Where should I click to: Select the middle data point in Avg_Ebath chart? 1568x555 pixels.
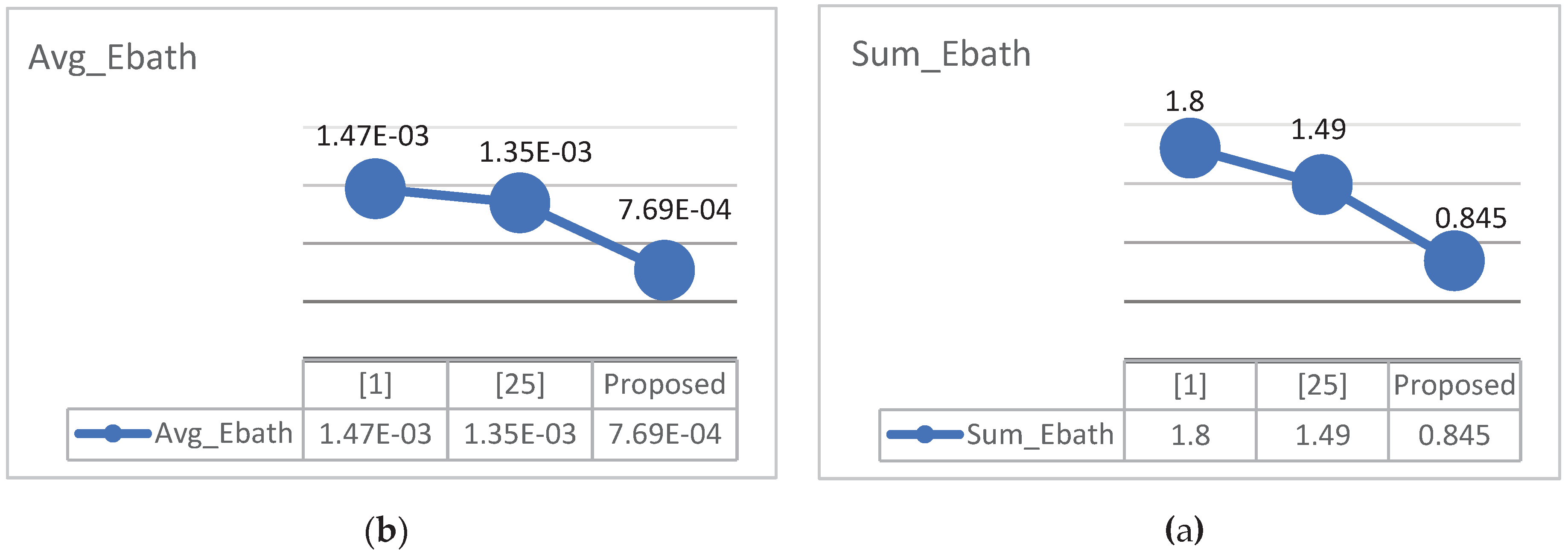coord(519,203)
